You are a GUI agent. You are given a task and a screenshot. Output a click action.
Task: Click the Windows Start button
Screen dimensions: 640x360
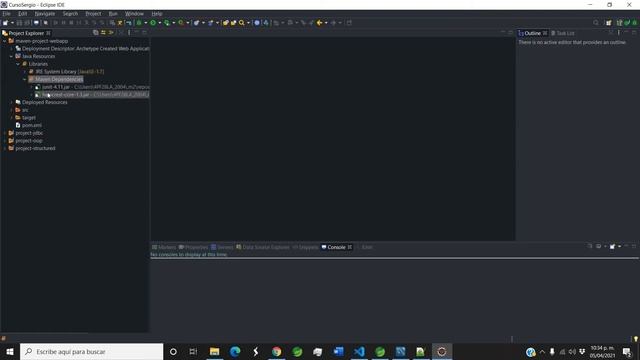(x=10, y=351)
